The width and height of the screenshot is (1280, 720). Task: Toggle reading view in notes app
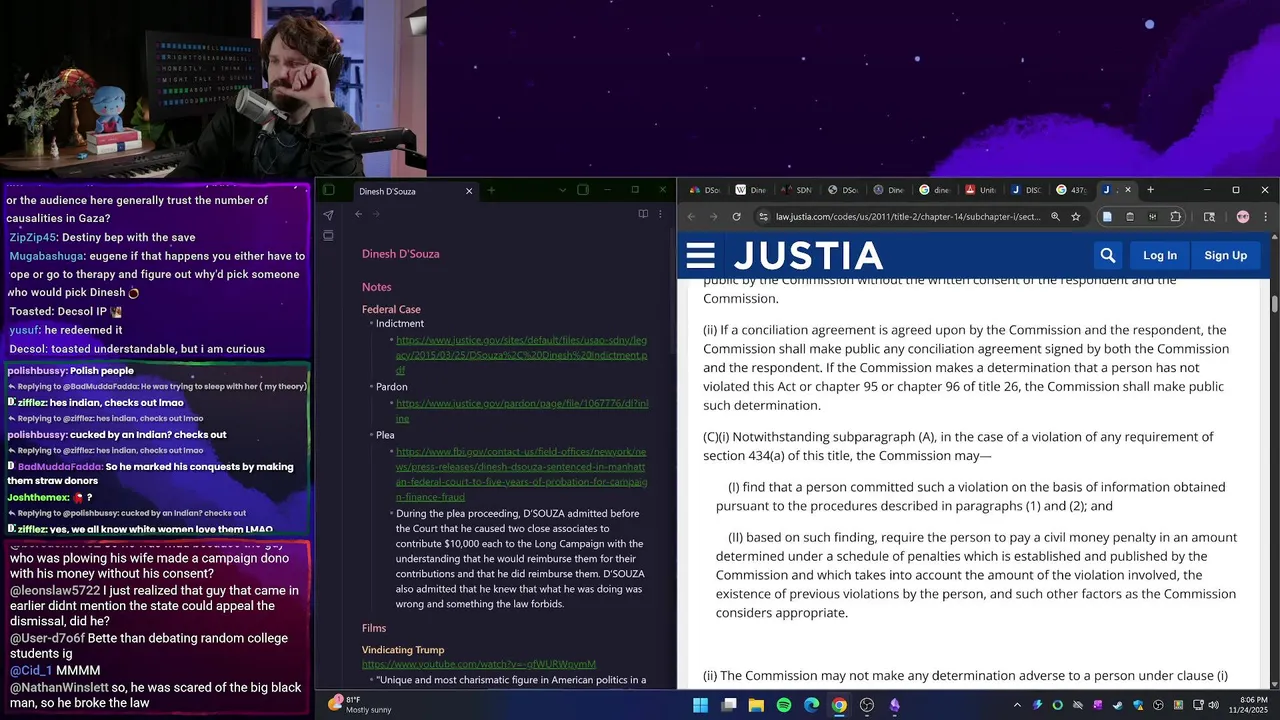click(643, 214)
